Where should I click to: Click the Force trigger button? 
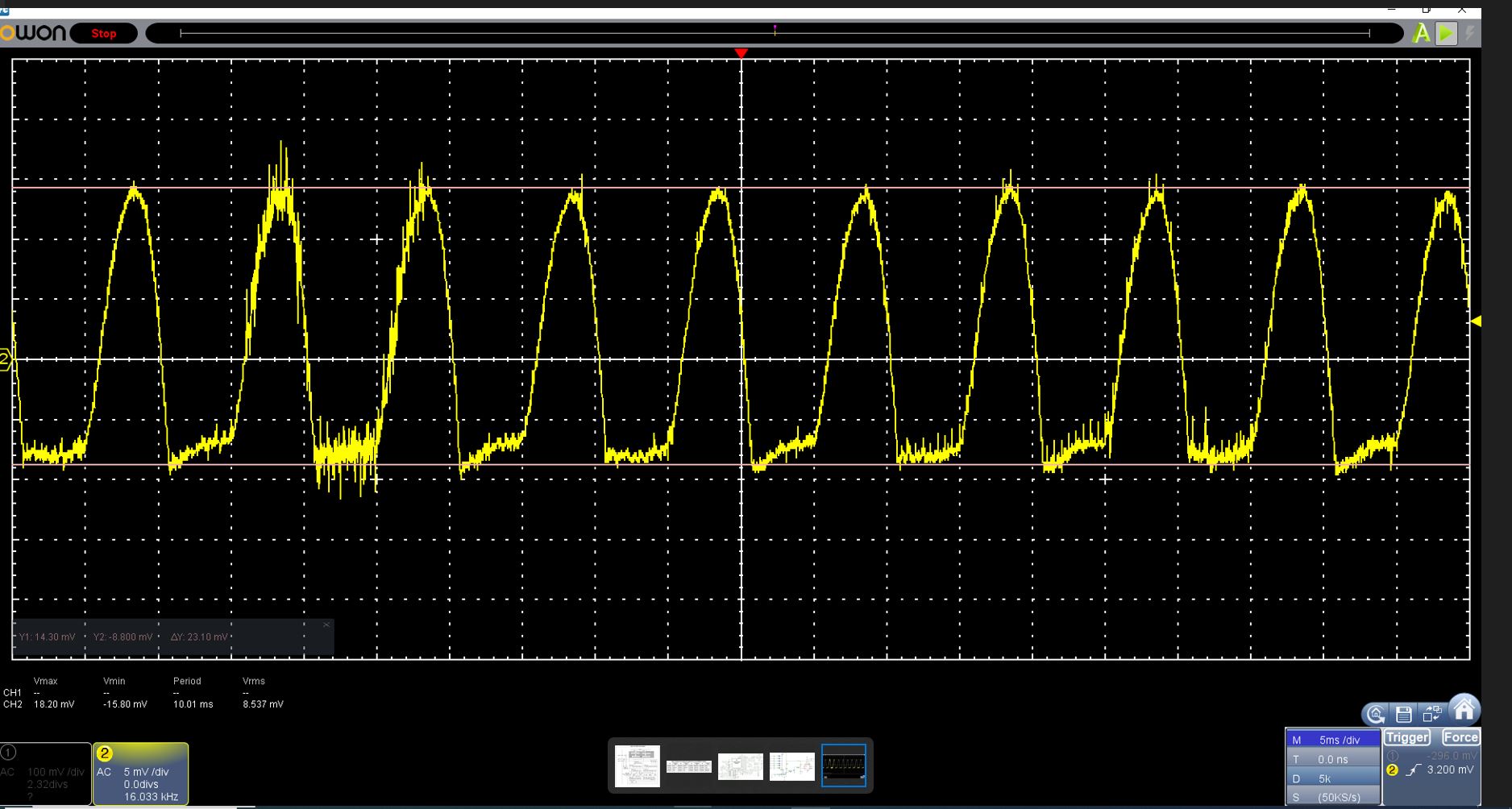1460,737
